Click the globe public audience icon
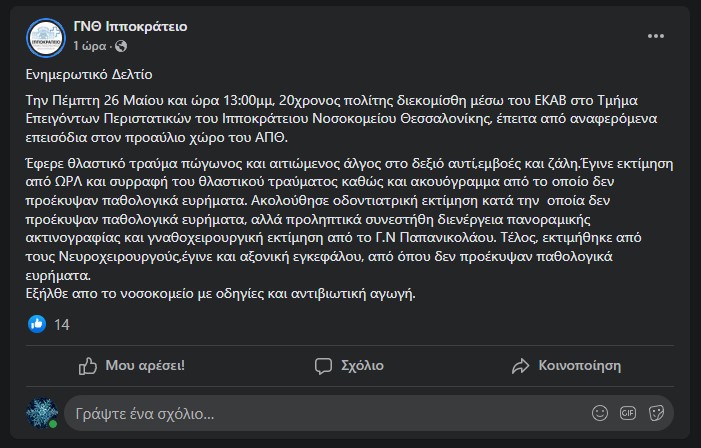 [x=121, y=46]
